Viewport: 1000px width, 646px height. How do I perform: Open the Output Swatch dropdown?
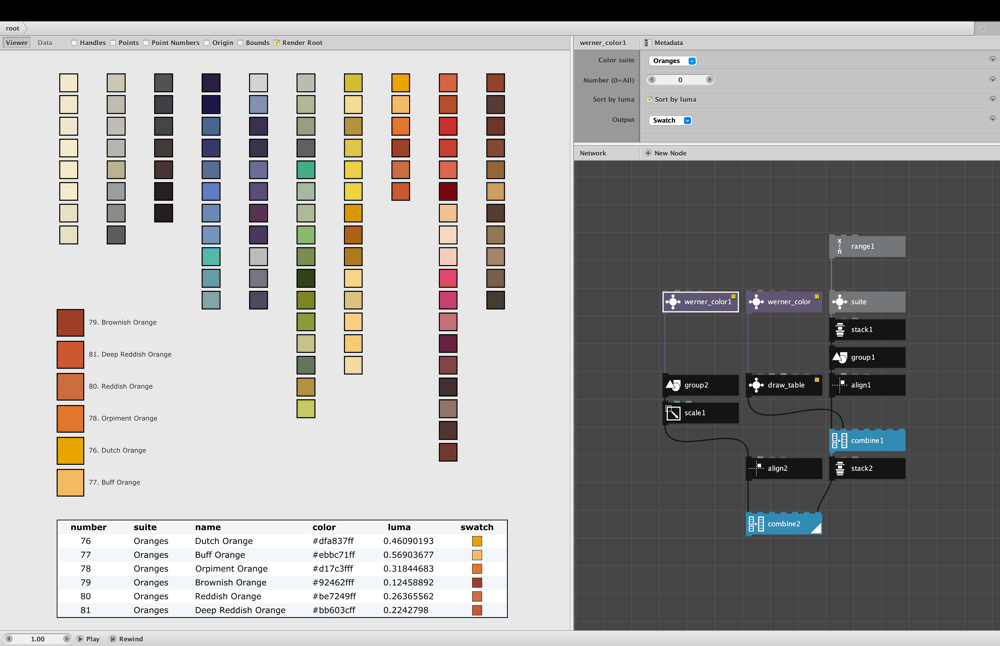(670, 120)
